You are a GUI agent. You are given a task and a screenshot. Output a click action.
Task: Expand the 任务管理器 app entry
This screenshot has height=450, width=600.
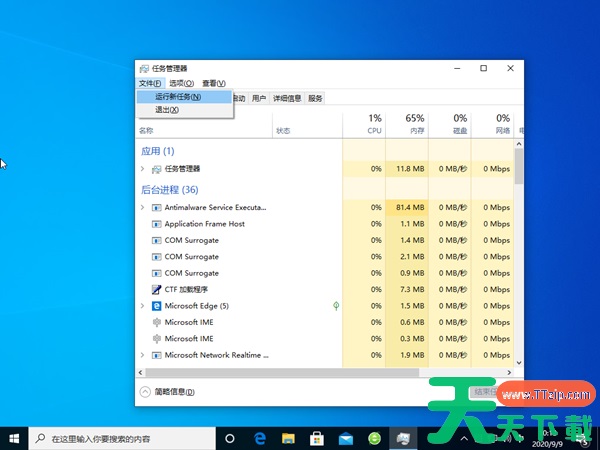[143, 169]
